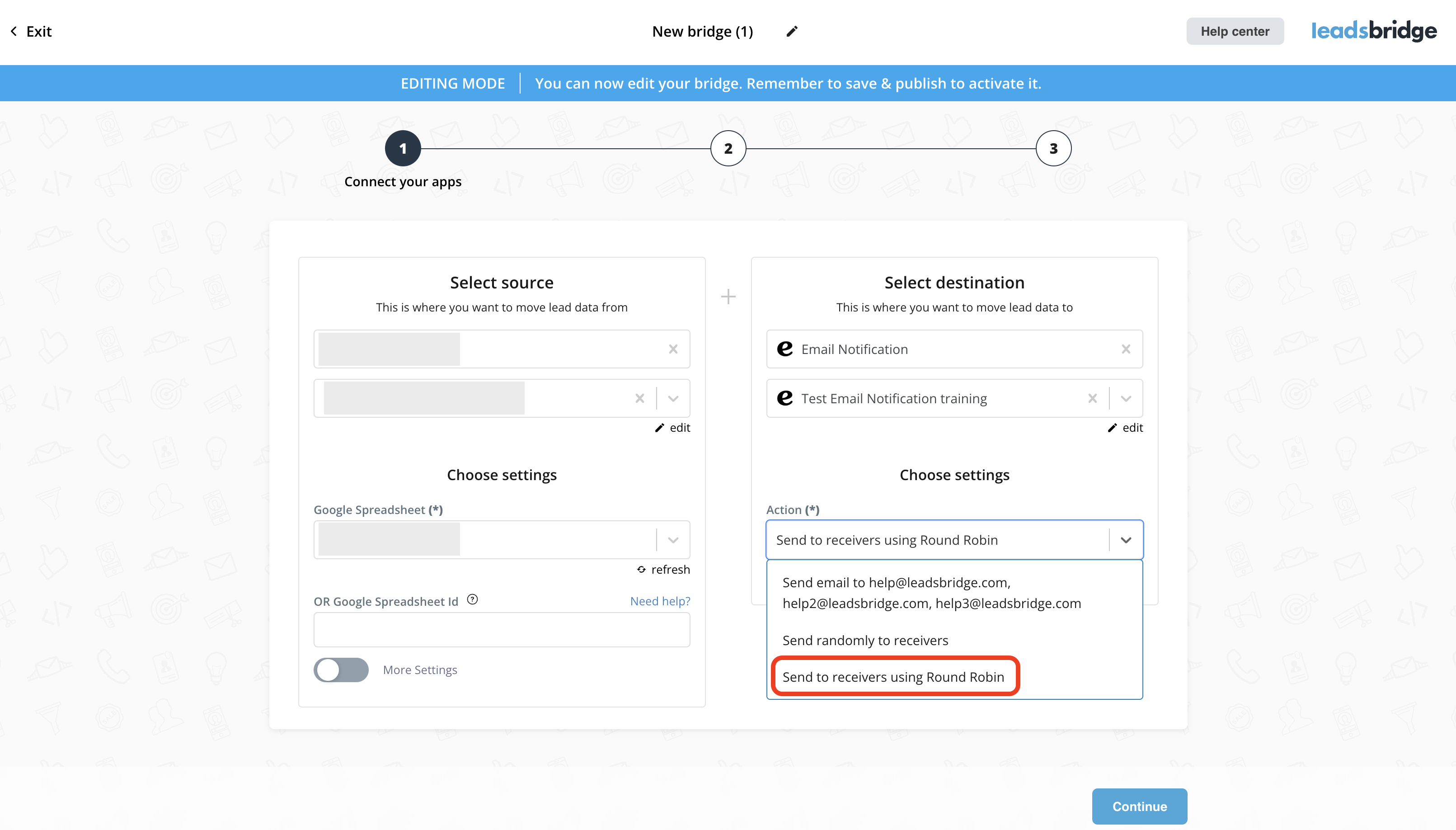Expand the Test Email Notification training dropdown

pos(1126,398)
